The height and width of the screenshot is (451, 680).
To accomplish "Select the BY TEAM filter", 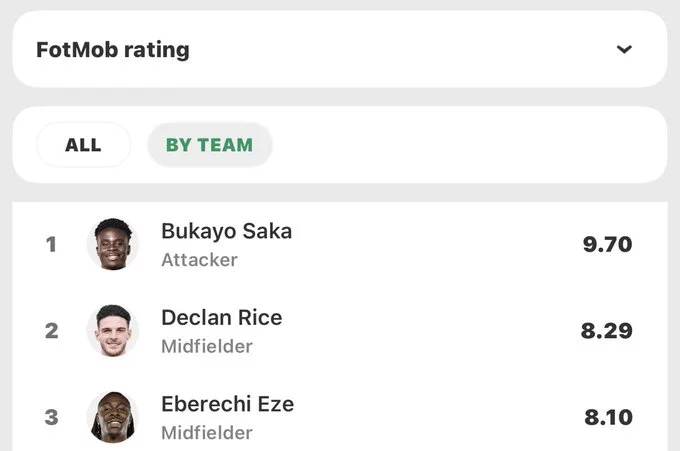I will 210,145.
